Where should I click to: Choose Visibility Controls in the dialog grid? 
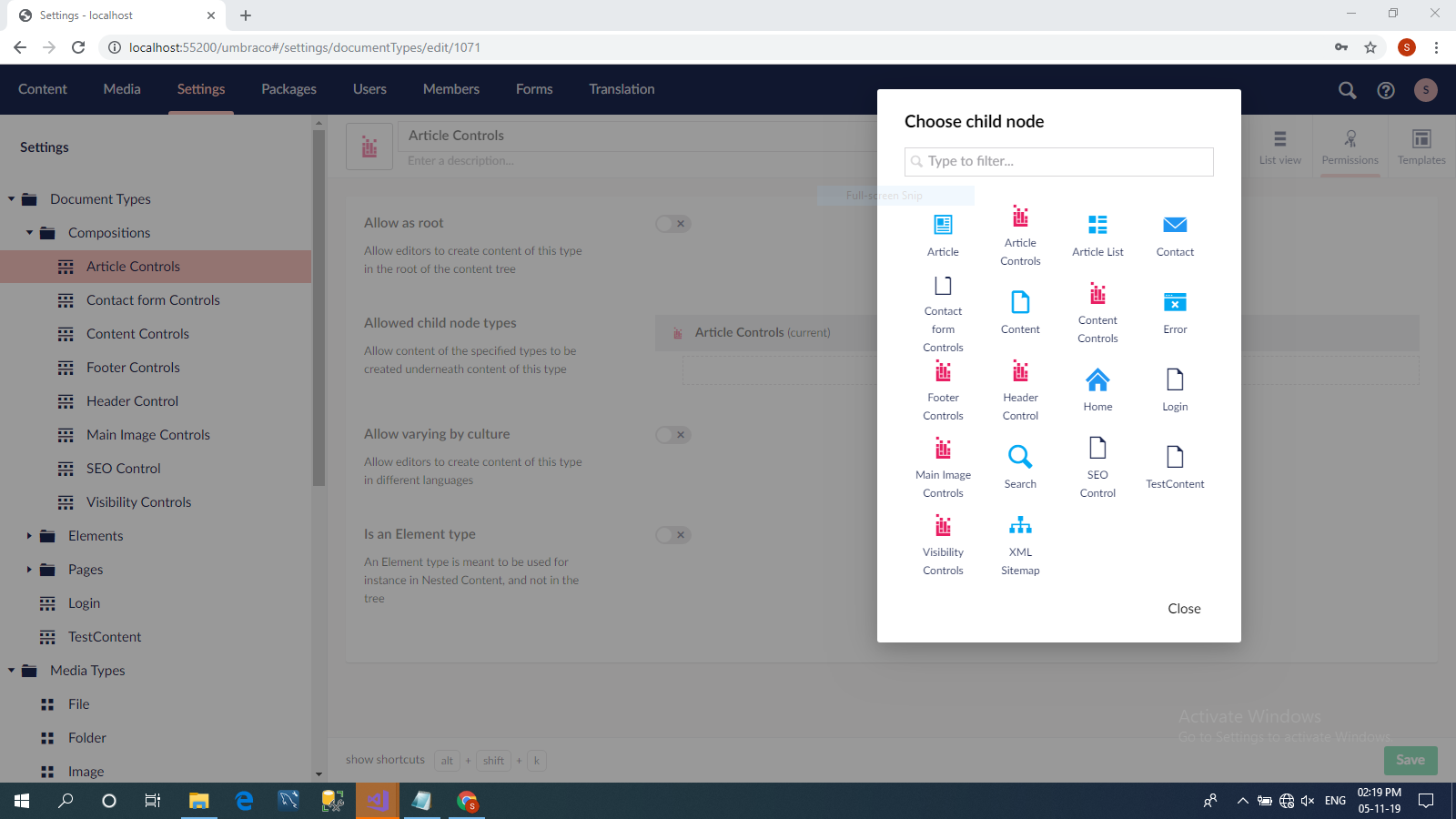[943, 545]
